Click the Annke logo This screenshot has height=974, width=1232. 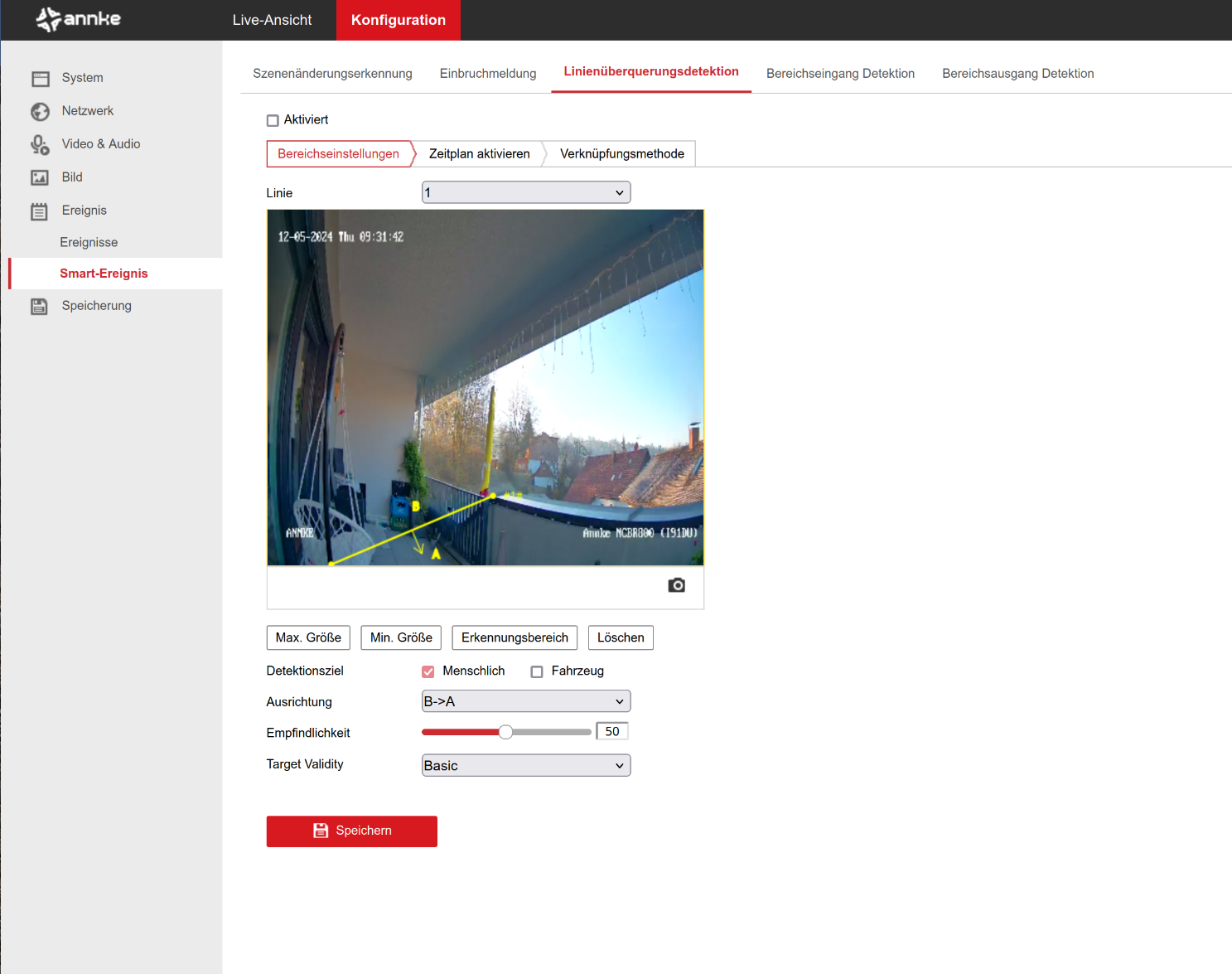click(79, 19)
